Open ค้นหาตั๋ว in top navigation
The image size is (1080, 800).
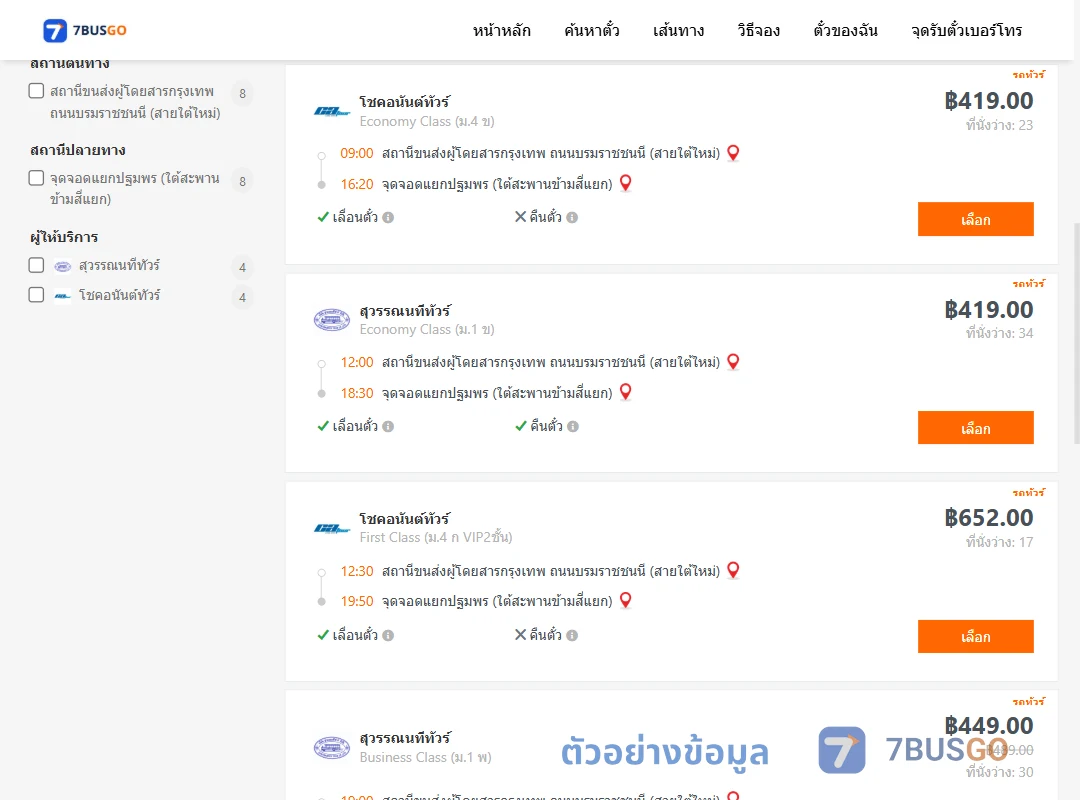pyautogui.click(x=592, y=30)
